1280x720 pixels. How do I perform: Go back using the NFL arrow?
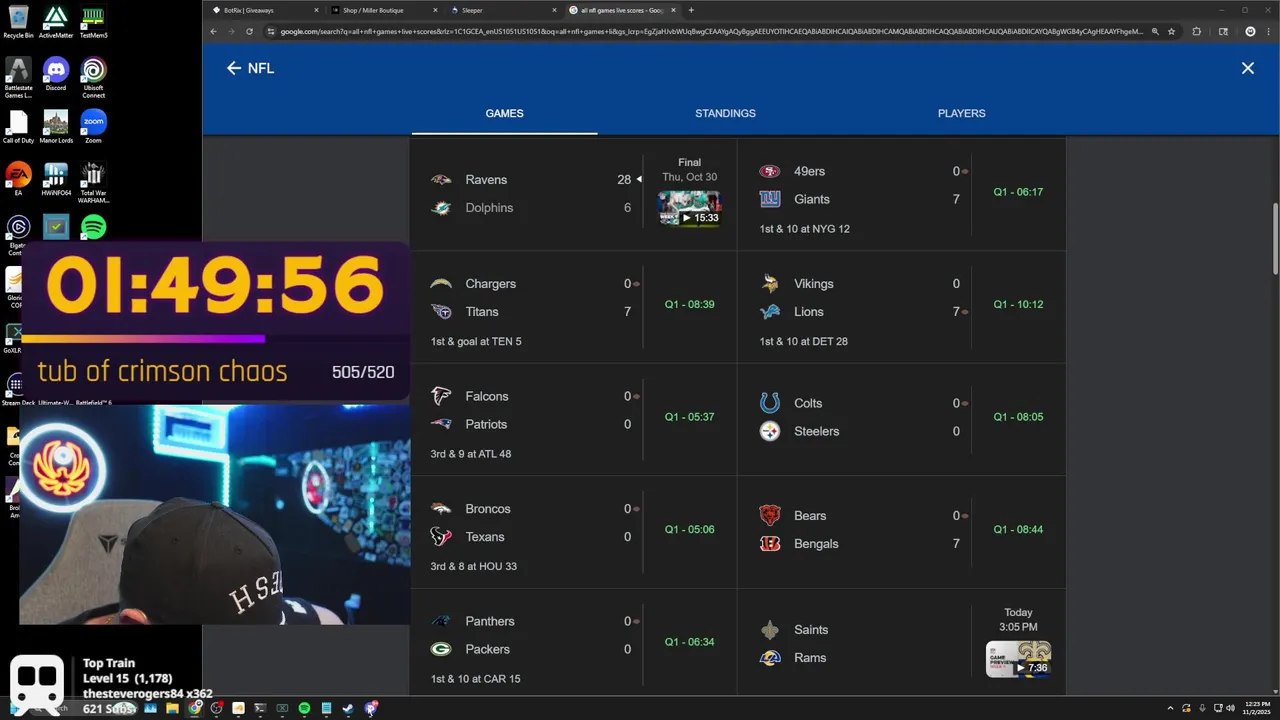click(x=234, y=68)
